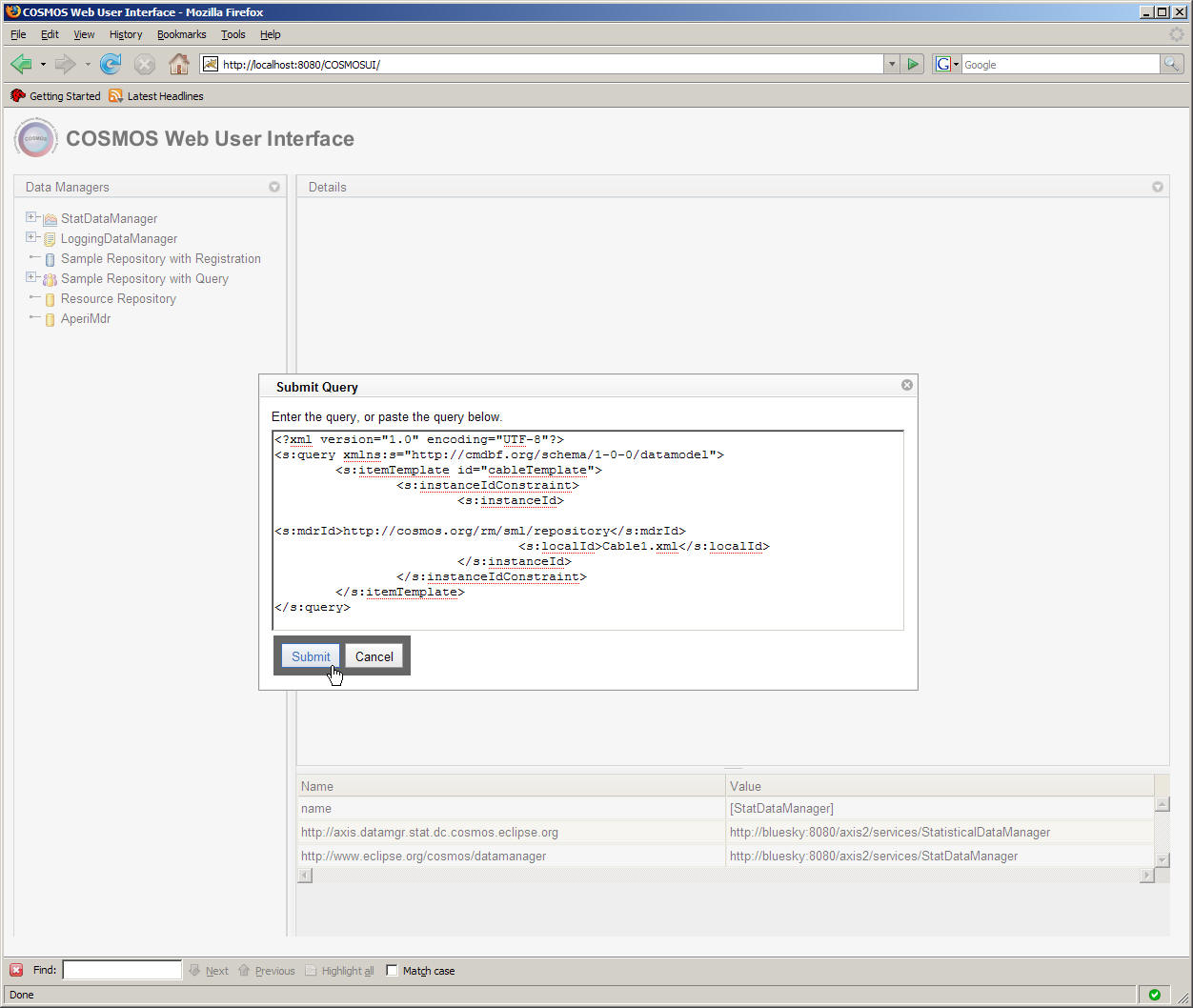Image resolution: width=1193 pixels, height=1008 pixels.
Task: Reload the current page
Action: 111,64
